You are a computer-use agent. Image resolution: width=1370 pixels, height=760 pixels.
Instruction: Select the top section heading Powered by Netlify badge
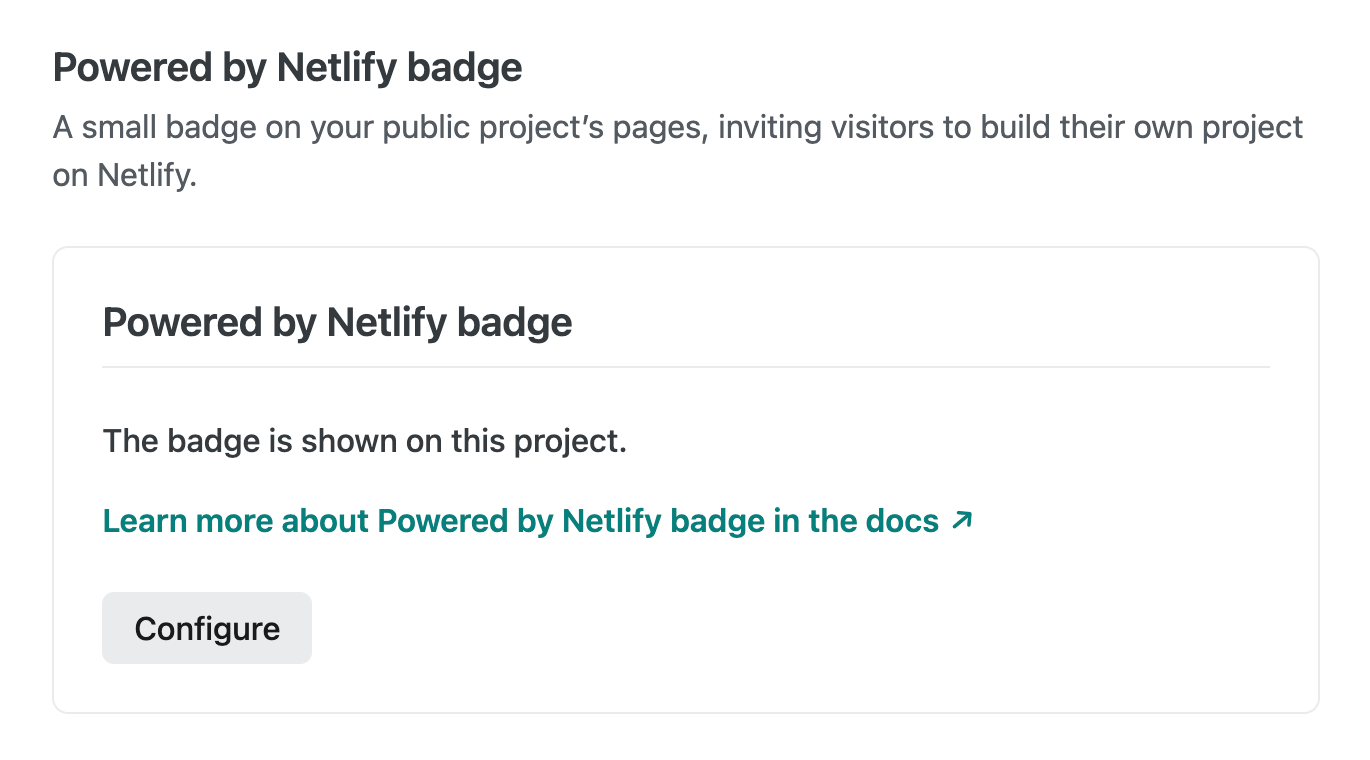(x=288, y=68)
